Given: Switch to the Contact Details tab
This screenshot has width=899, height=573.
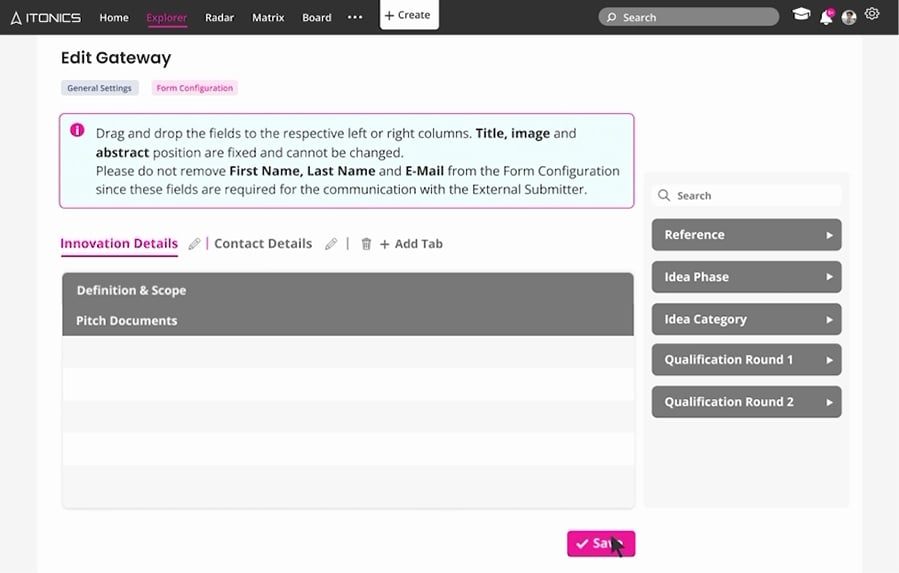Looking at the screenshot, I should [263, 244].
